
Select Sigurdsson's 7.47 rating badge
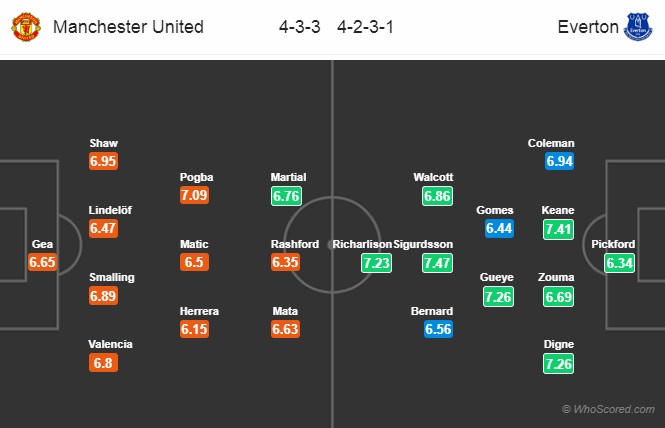click(x=437, y=263)
